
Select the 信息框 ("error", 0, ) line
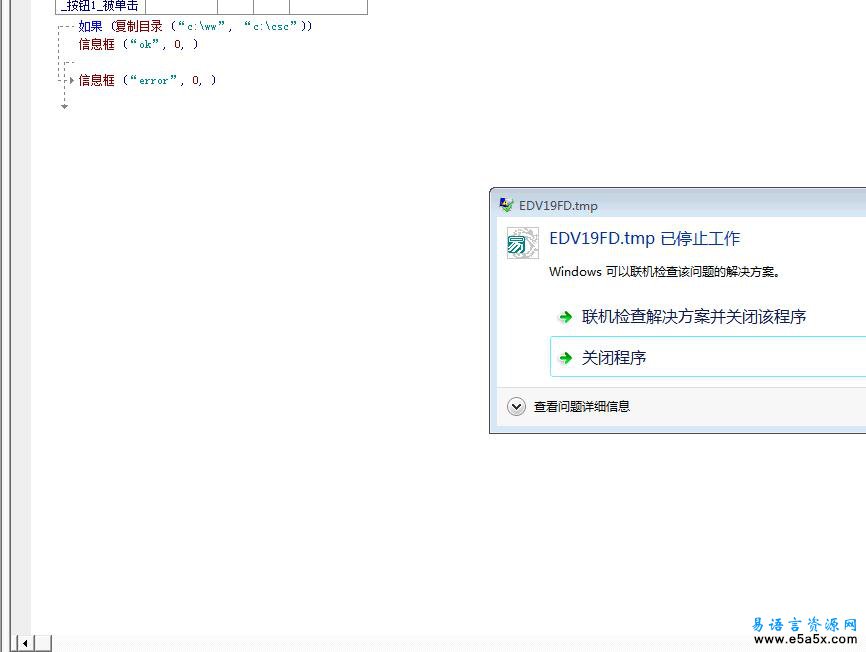147,80
